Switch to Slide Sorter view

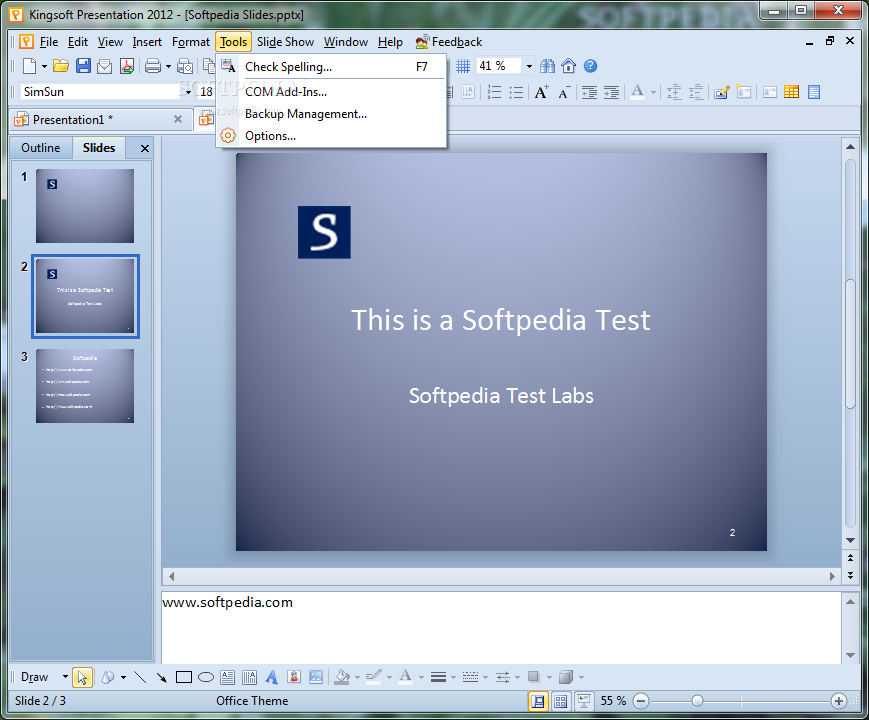pos(561,701)
